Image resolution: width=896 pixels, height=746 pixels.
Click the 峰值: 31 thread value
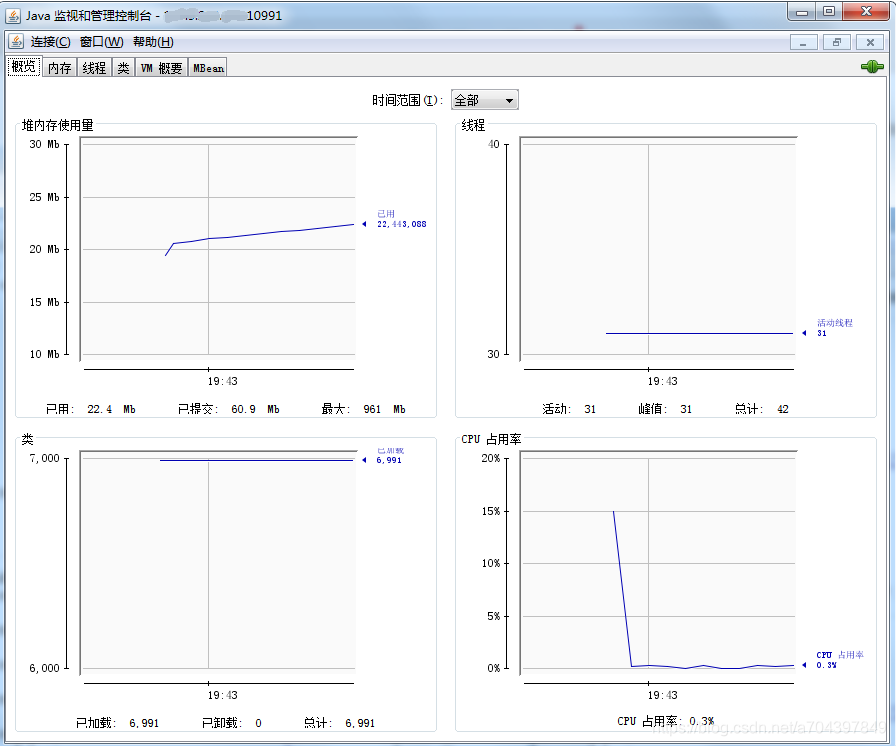click(x=665, y=409)
